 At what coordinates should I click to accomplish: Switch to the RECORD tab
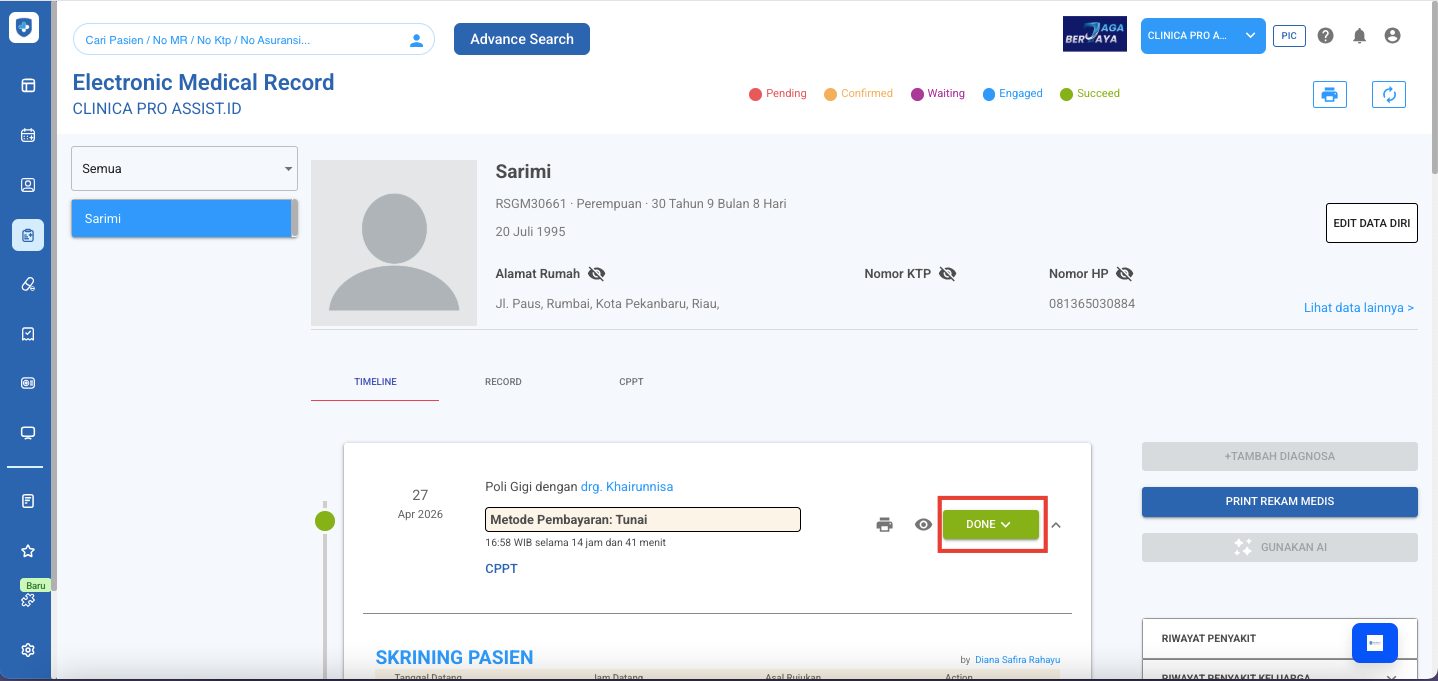tap(503, 382)
